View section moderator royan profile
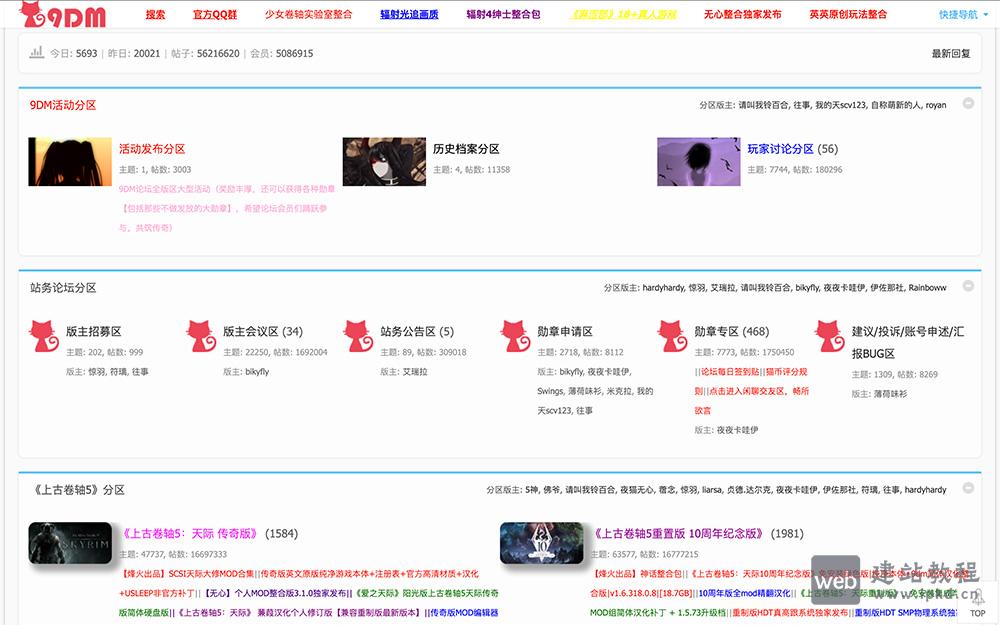The height and width of the screenshot is (625, 1000). [x=936, y=105]
